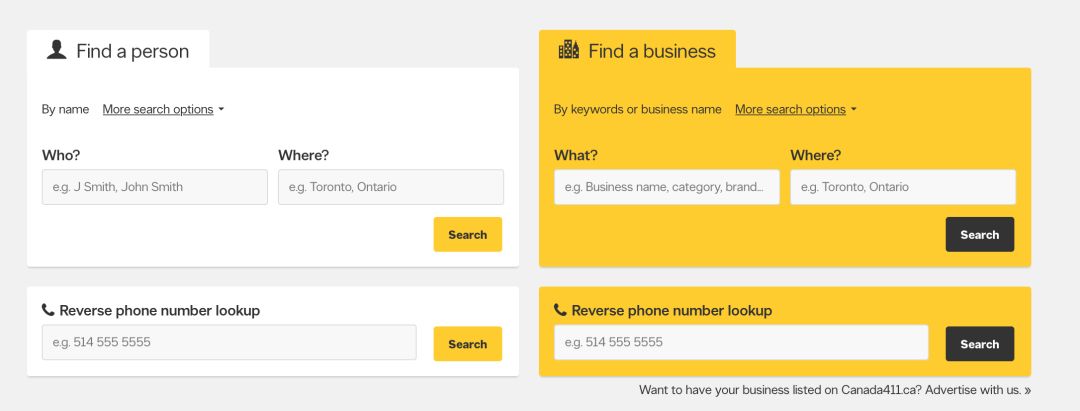Click the By name label
1080x411 pixels.
coord(65,109)
